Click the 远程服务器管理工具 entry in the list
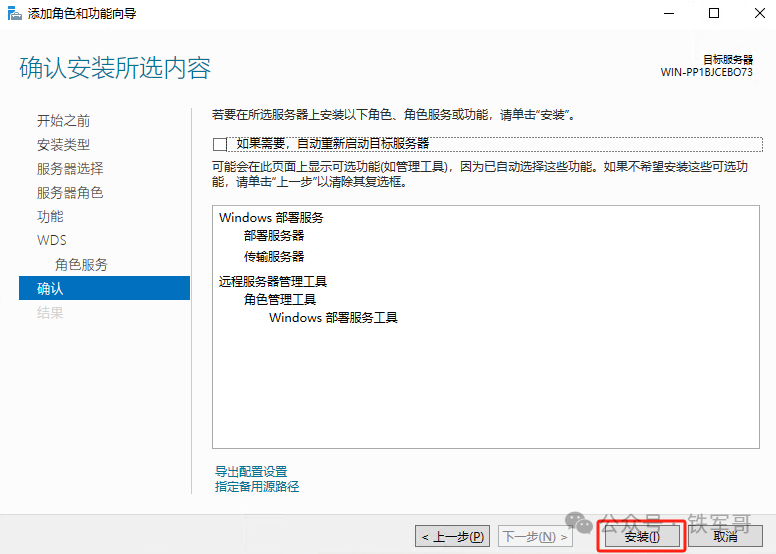The height and width of the screenshot is (554, 776). coord(273,282)
